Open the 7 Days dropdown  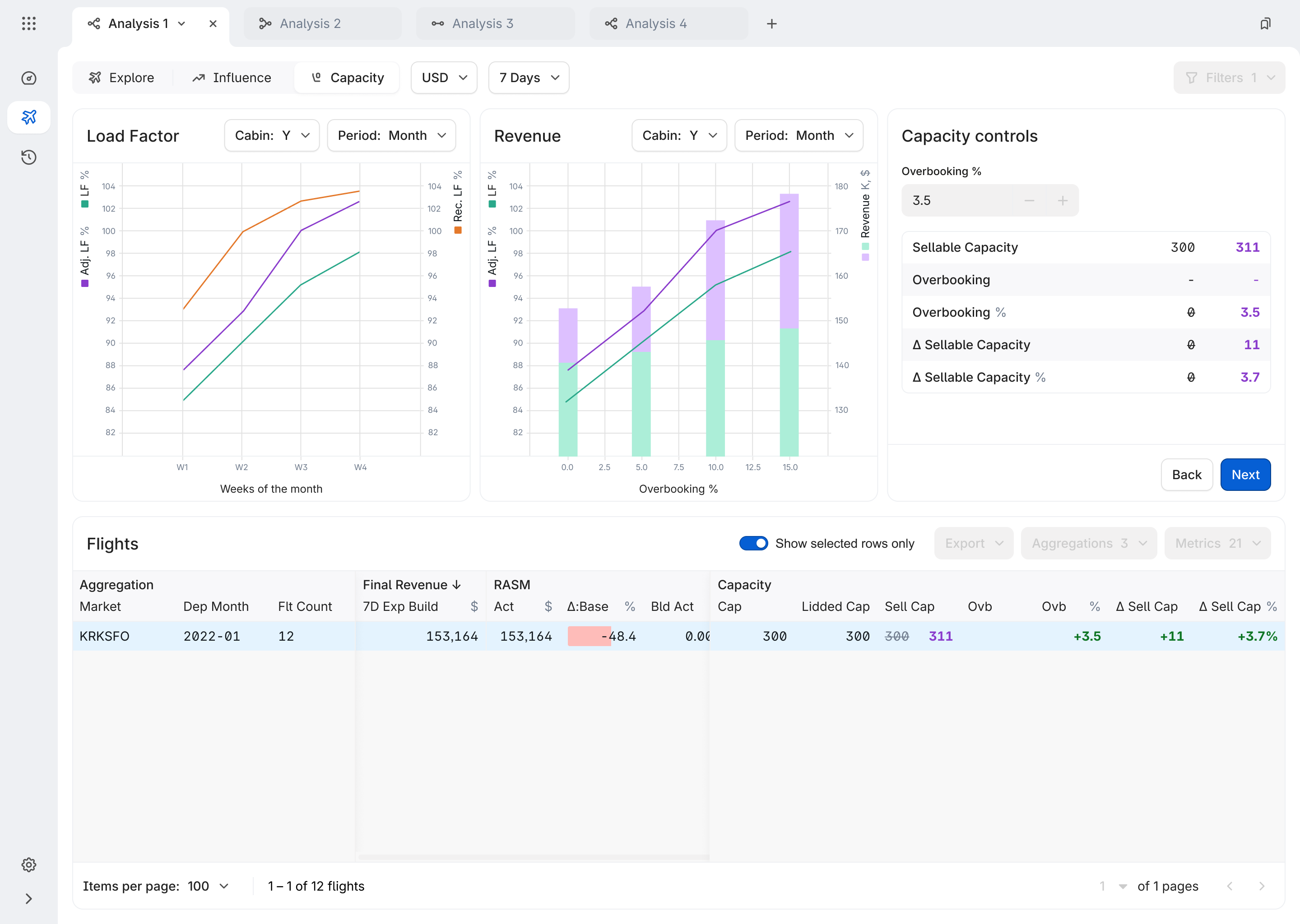coord(529,78)
